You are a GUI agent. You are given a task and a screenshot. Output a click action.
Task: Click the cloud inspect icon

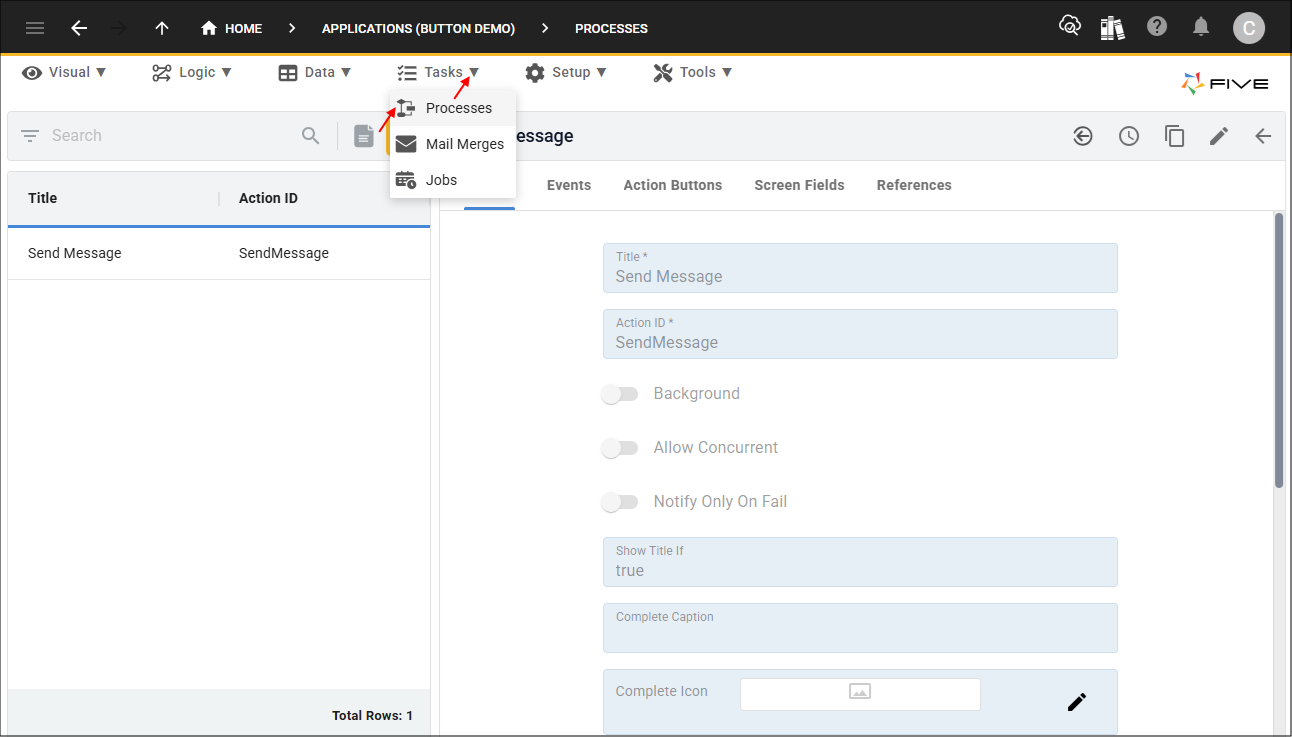tap(1070, 27)
